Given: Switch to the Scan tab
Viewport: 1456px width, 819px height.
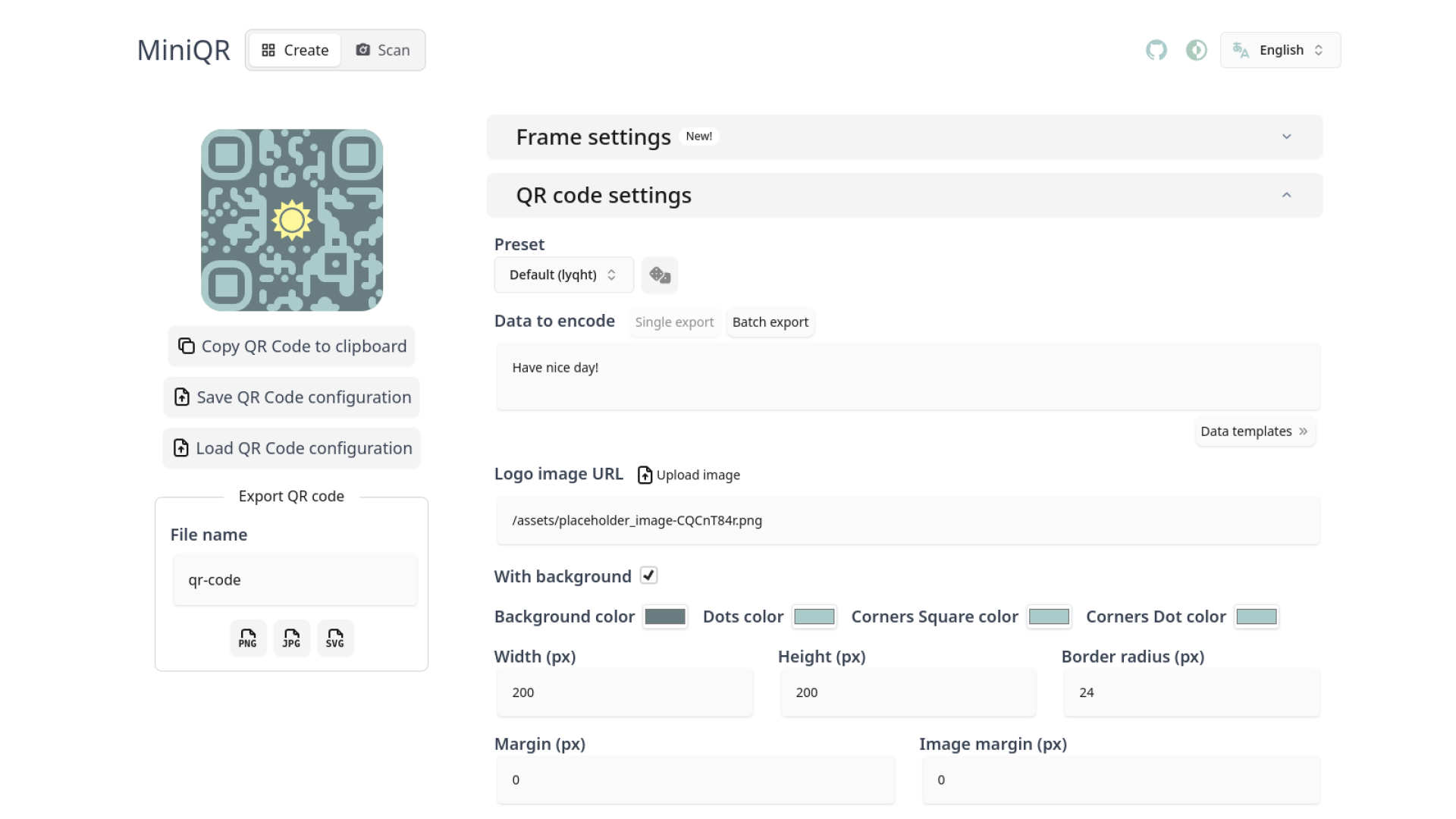Looking at the screenshot, I should coord(383,50).
